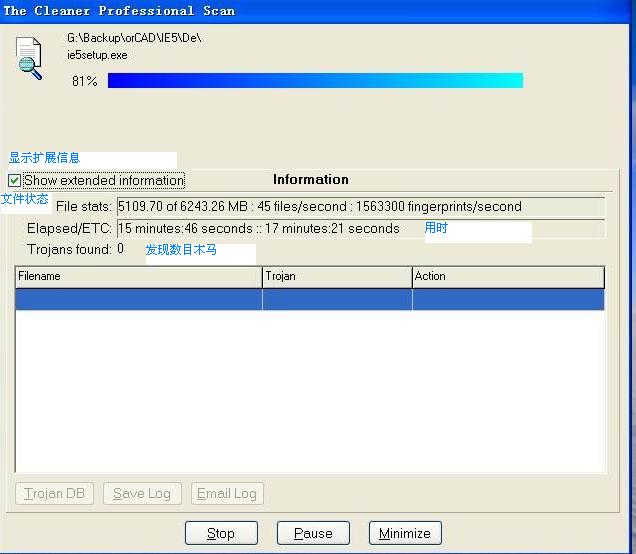Click the blue scan progress bar

pyautogui.click(x=315, y=80)
